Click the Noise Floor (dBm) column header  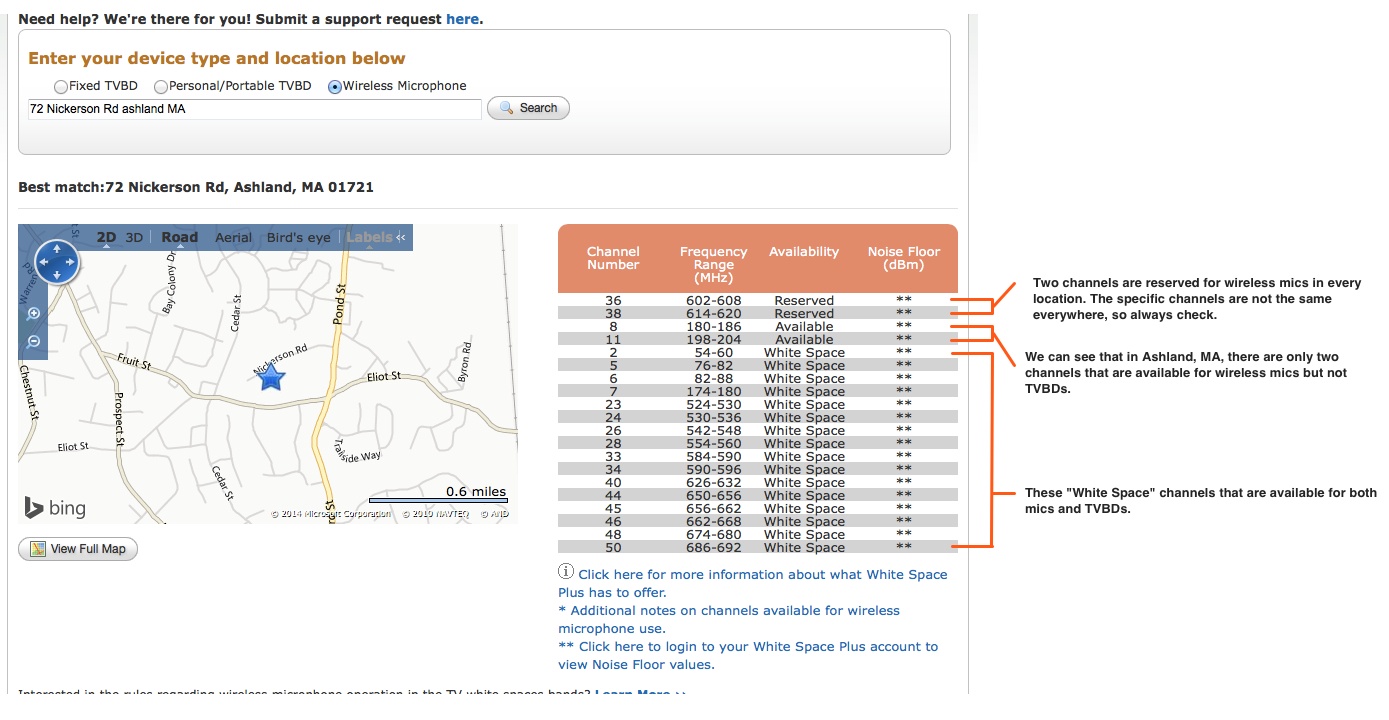(x=904, y=258)
